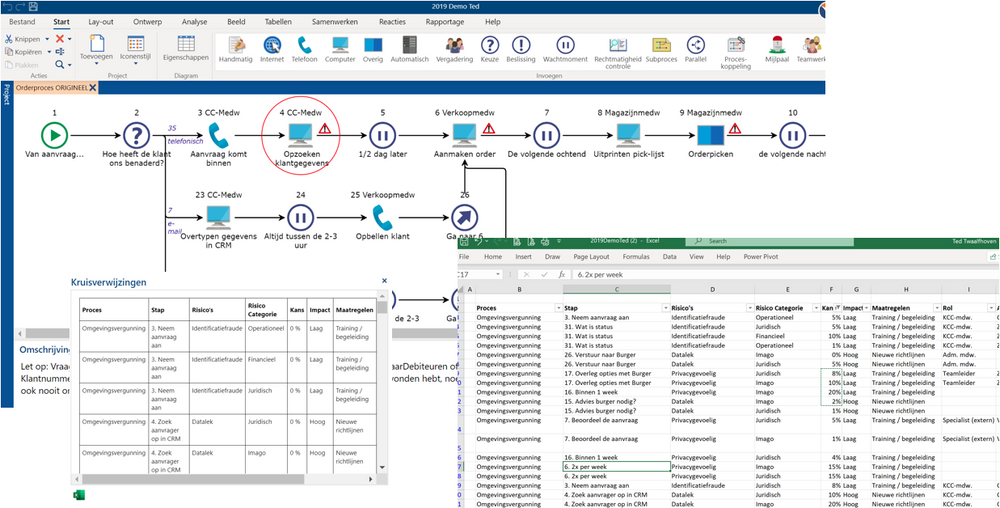Click the Excel formula bar text
This screenshot has height=508, width=1000.
pos(600,275)
